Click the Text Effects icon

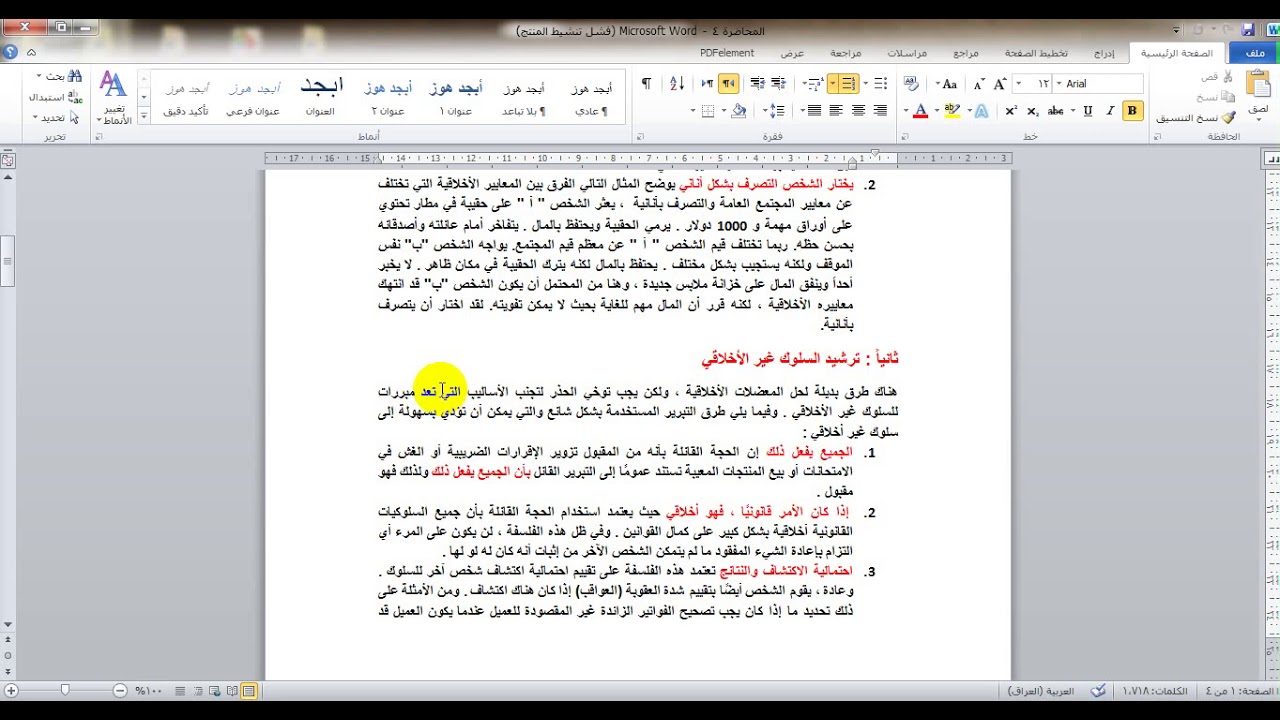pyautogui.click(x=982, y=111)
